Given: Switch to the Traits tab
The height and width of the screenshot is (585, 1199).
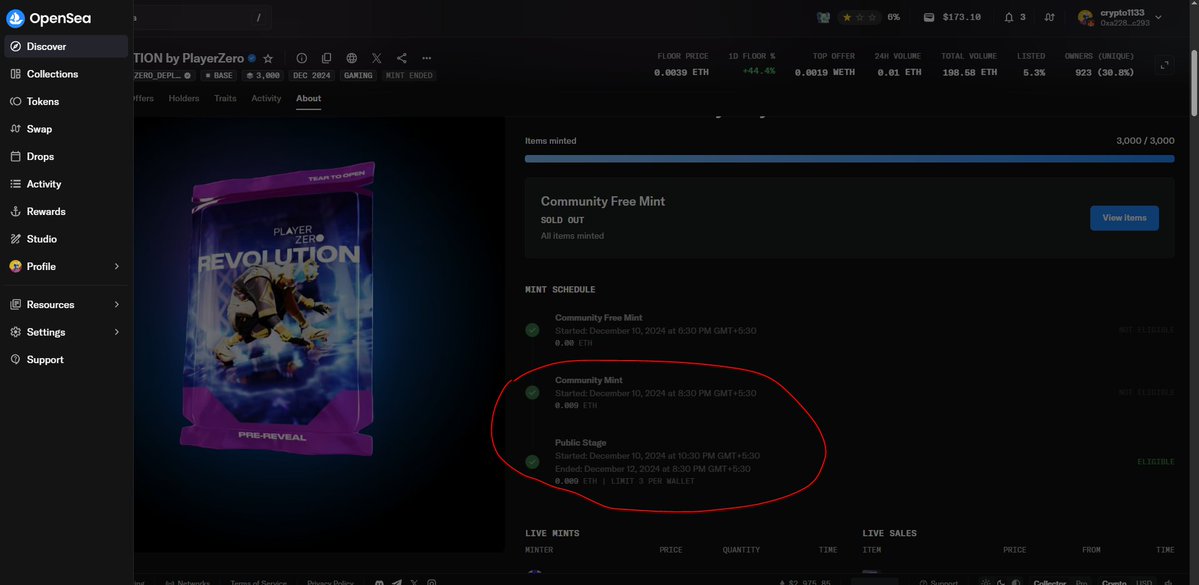Looking at the screenshot, I should tap(225, 99).
